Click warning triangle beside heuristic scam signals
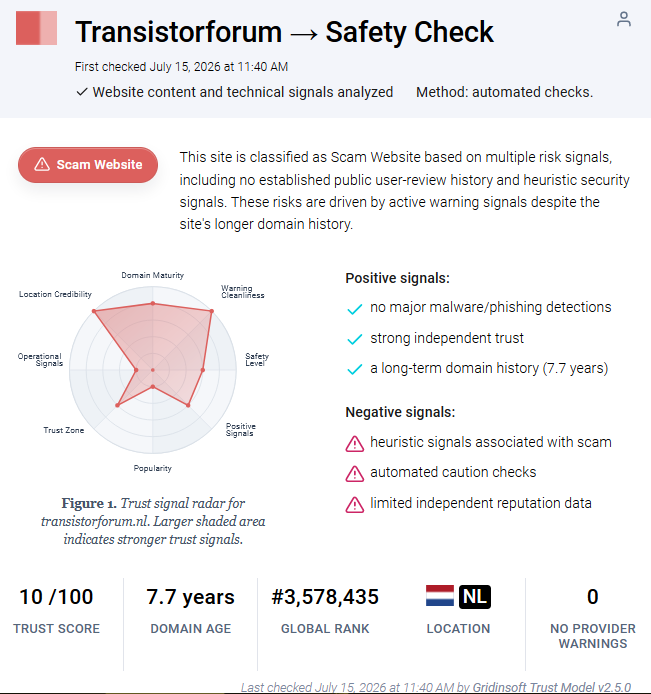 [354, 443]
